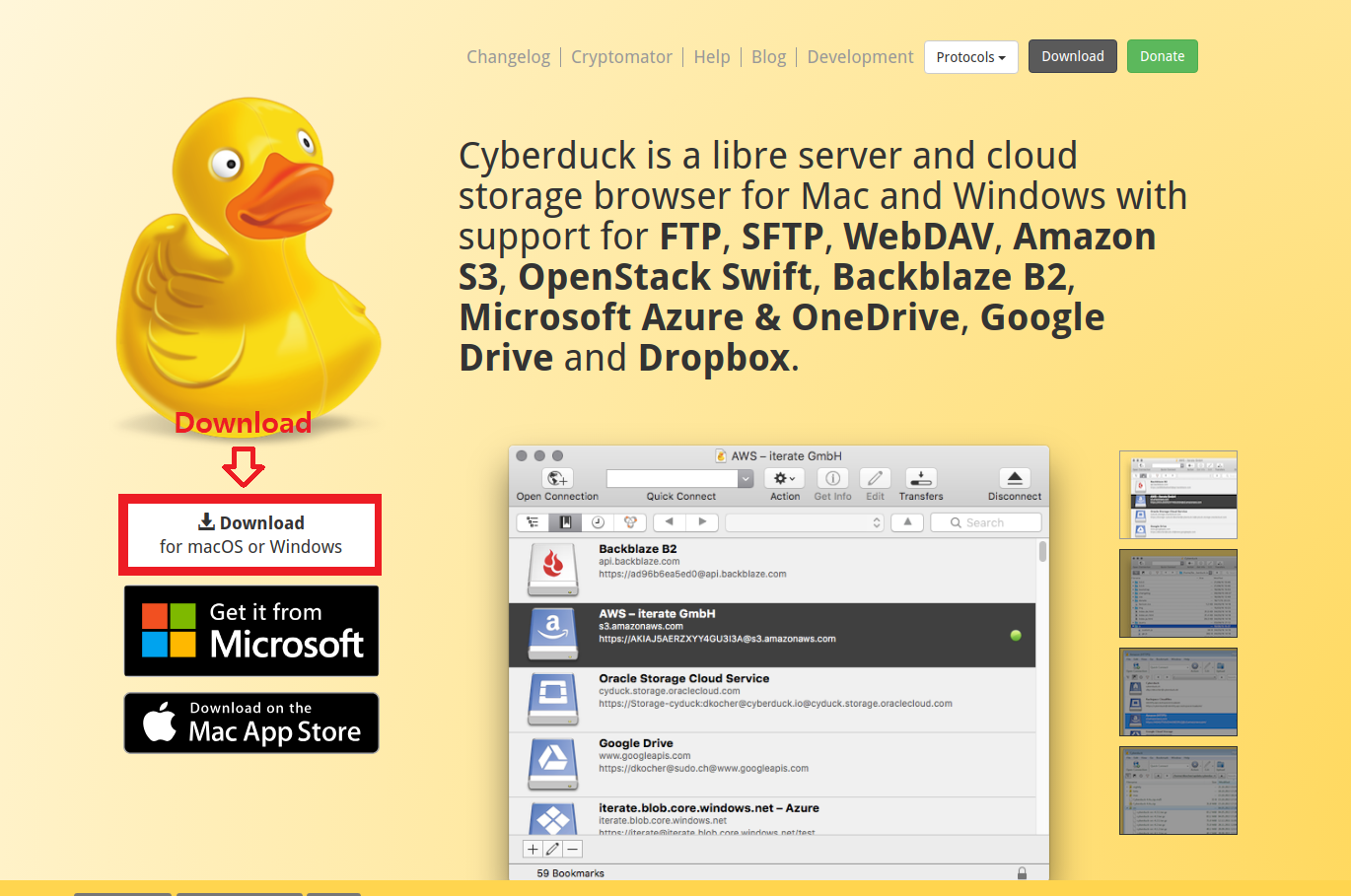Click cyduck.storage.oraclecloud.com hostname text
Screen dimensions: 1351x896
point(670,691)
